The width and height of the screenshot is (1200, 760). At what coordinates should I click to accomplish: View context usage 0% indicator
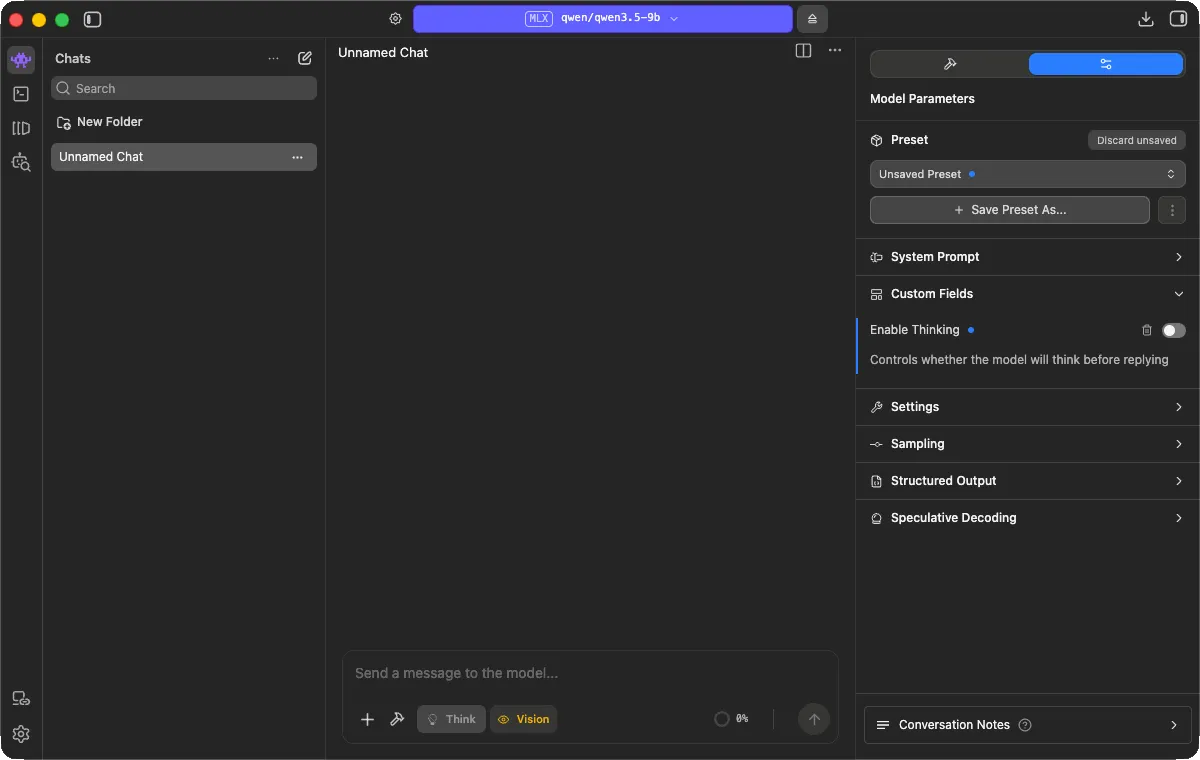tap(731, 719)
